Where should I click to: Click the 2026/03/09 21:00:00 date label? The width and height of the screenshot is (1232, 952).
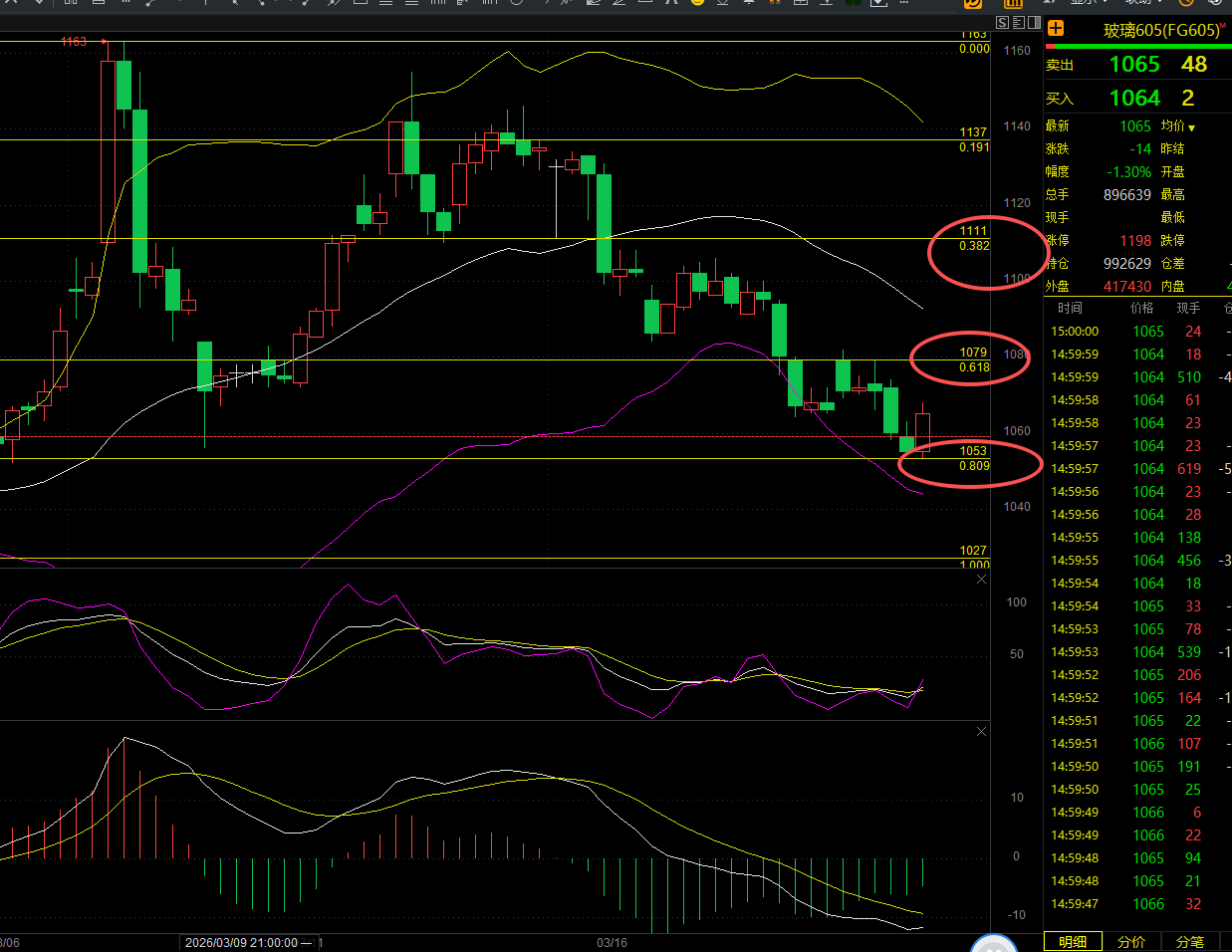pyautogui.click(x=241, y=942)
